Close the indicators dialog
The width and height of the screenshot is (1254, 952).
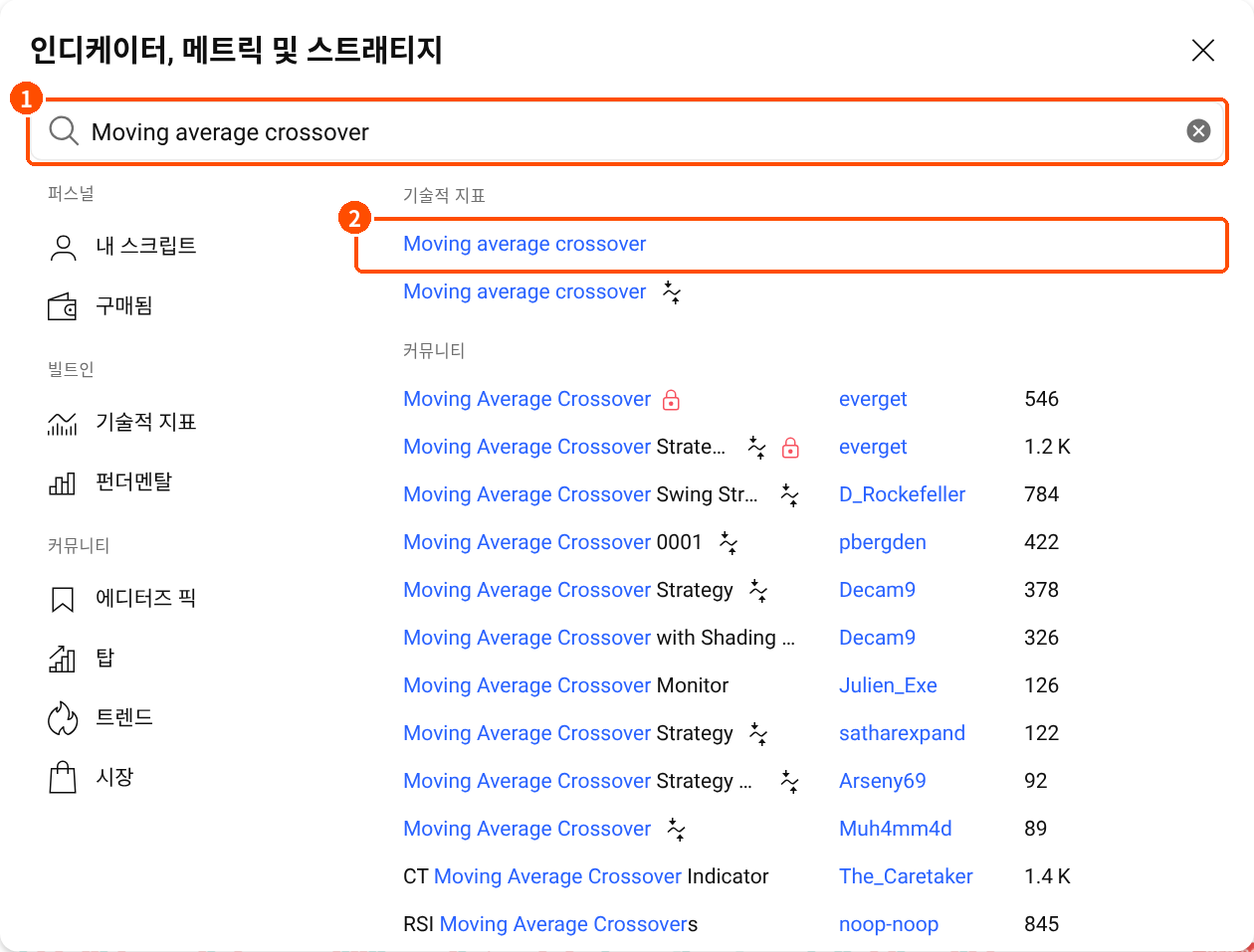(x=1203, y=51)
